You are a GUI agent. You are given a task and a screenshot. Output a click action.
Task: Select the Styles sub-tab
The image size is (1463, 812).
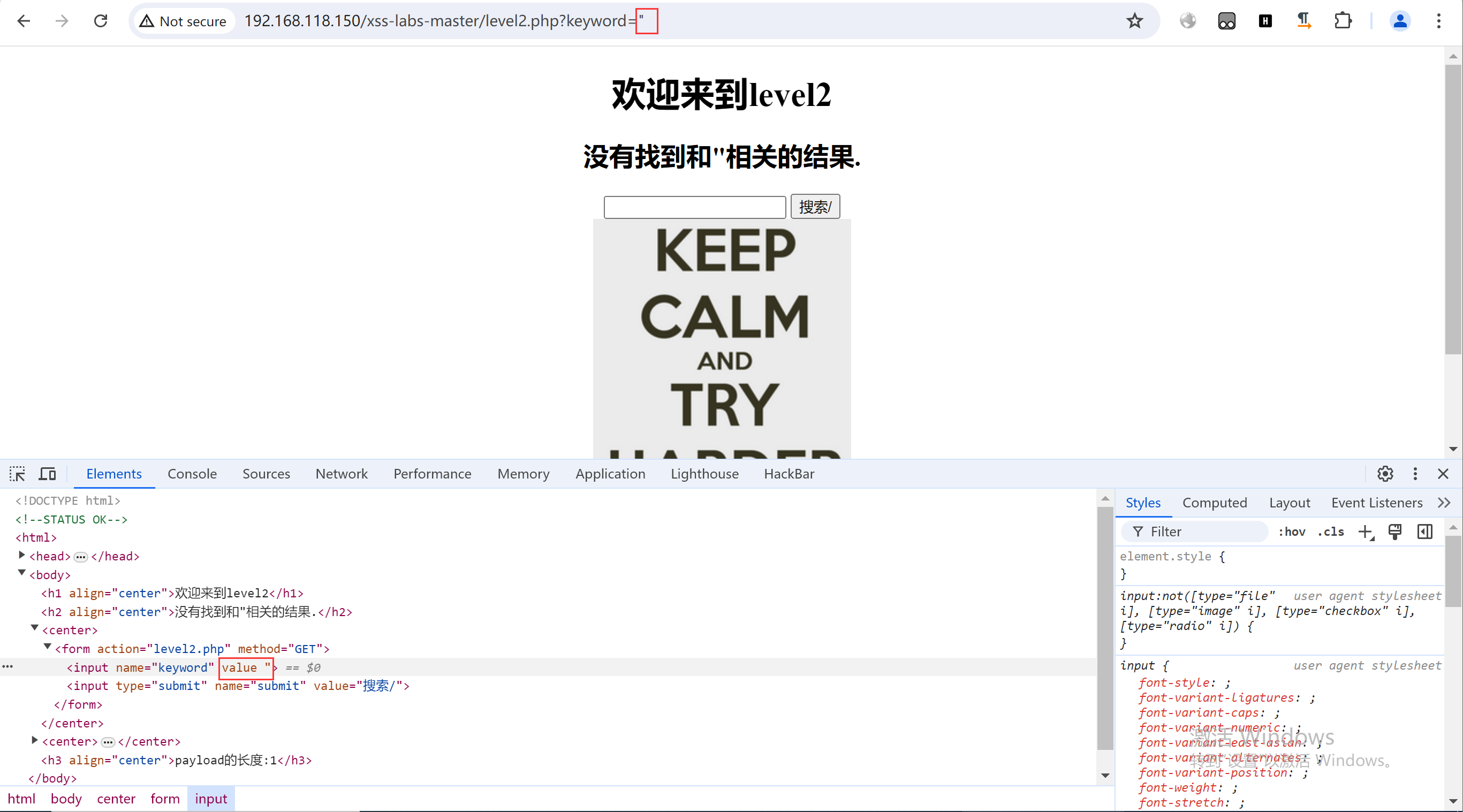pos(1143,503)
